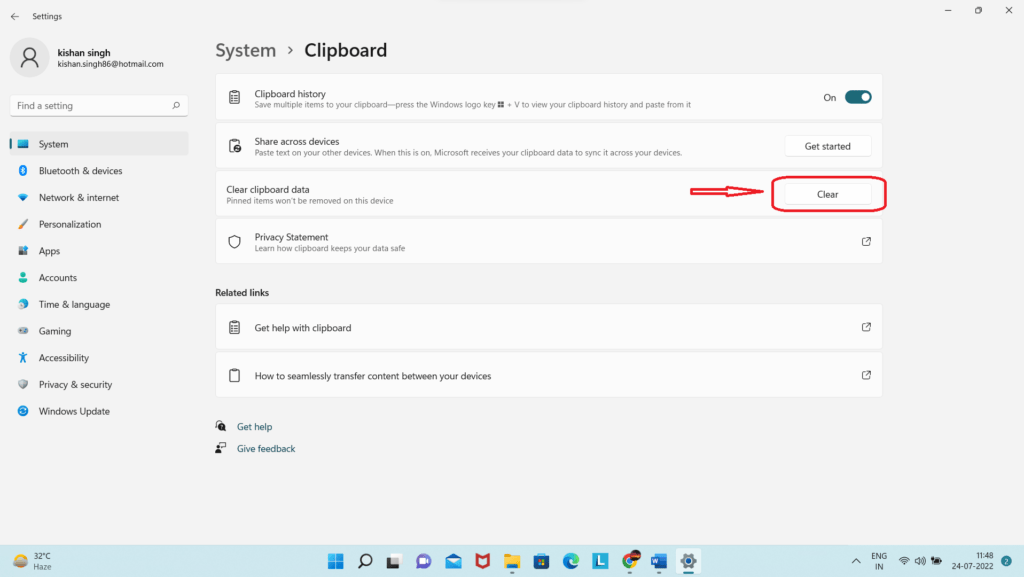Click the kishan singh user profile avatar
The height and width of the screenshot is (577, 1024).
point(29,57)
